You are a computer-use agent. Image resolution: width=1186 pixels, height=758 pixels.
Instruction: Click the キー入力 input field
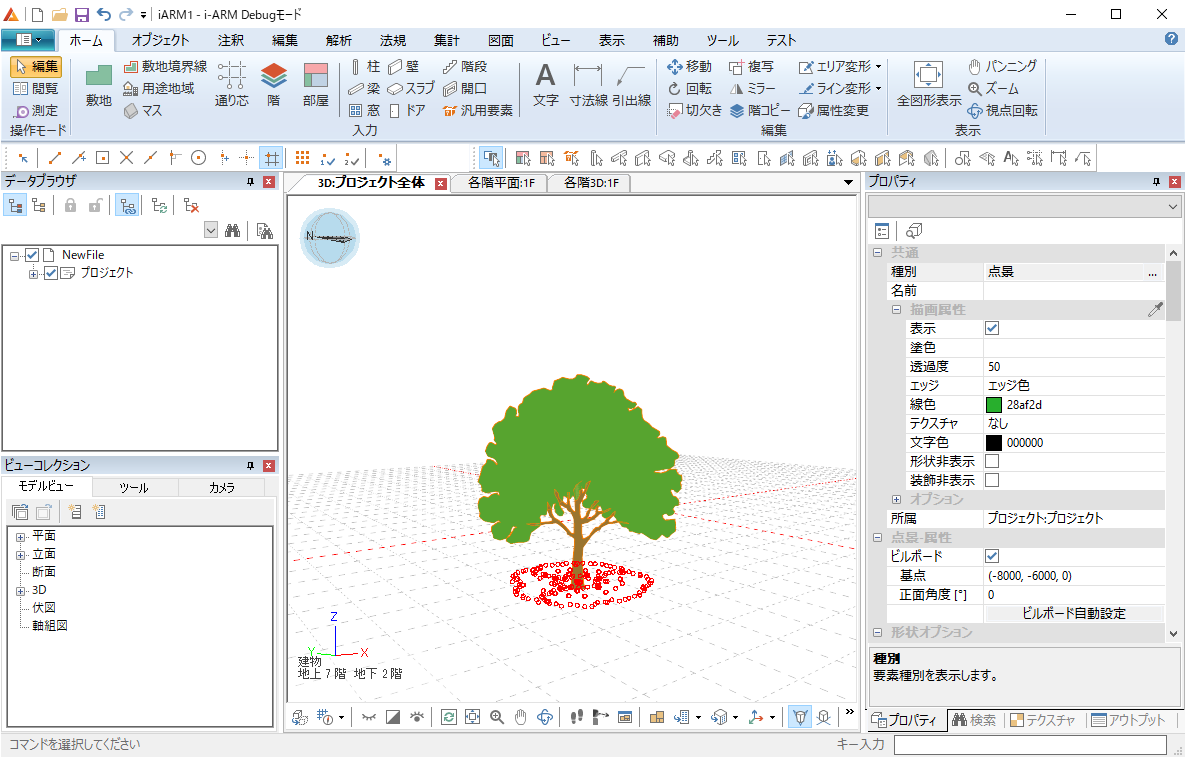[1029, 745]
